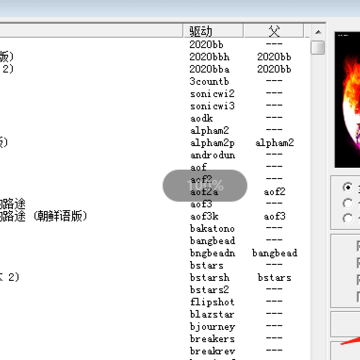
Task: Select the last radio button of the three
Action: 347,218
